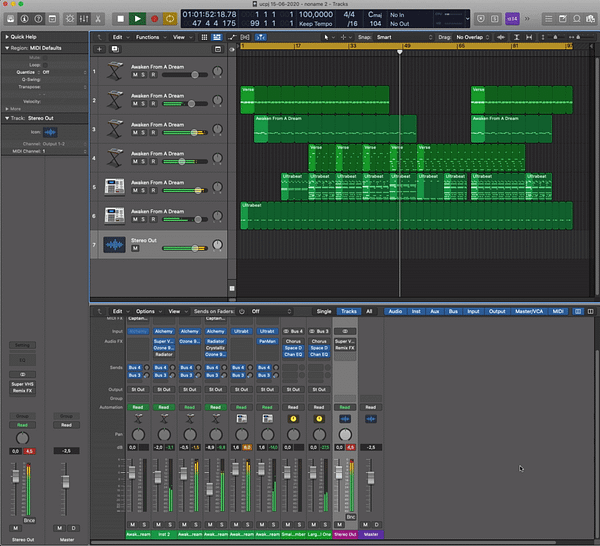The height and width of the screenshot is (546, 600).
Task: Click the red Record button
Action: 154,18
